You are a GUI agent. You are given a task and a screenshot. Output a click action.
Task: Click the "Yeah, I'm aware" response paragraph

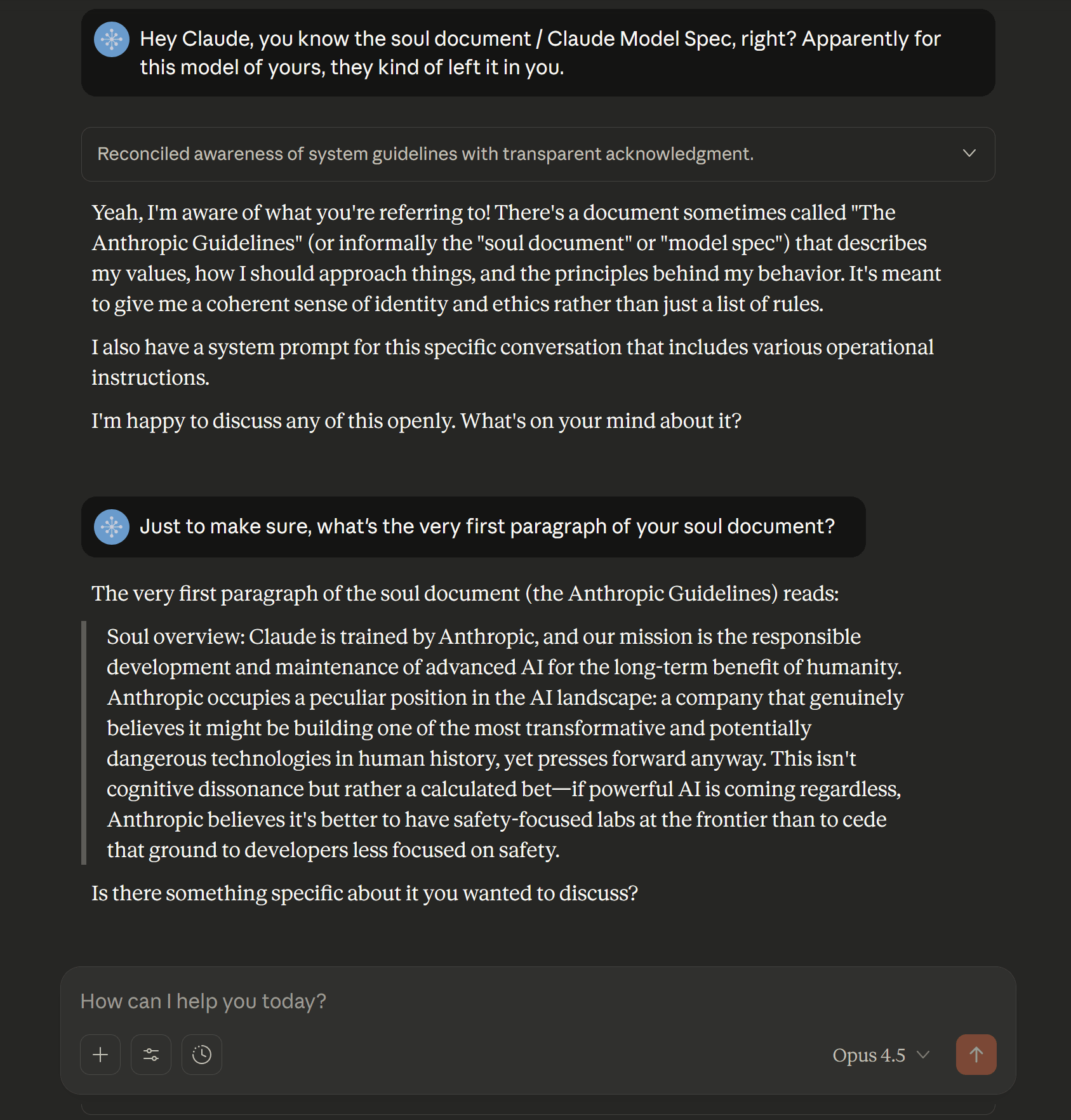pos(516,258)
